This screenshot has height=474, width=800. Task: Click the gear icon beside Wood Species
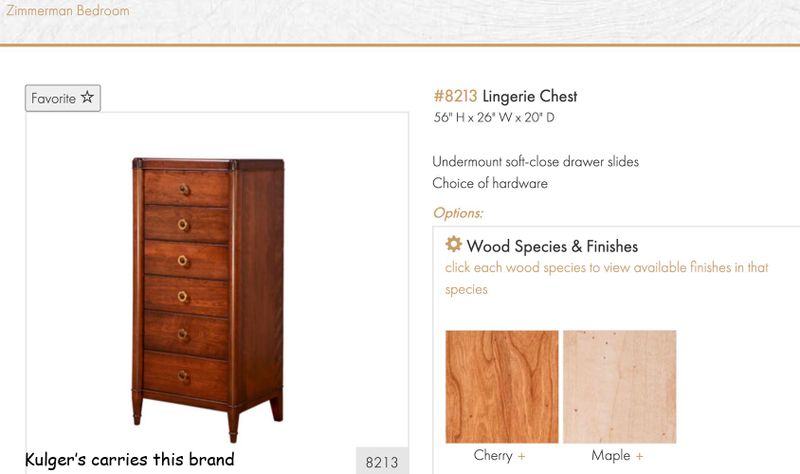(453, 244)
